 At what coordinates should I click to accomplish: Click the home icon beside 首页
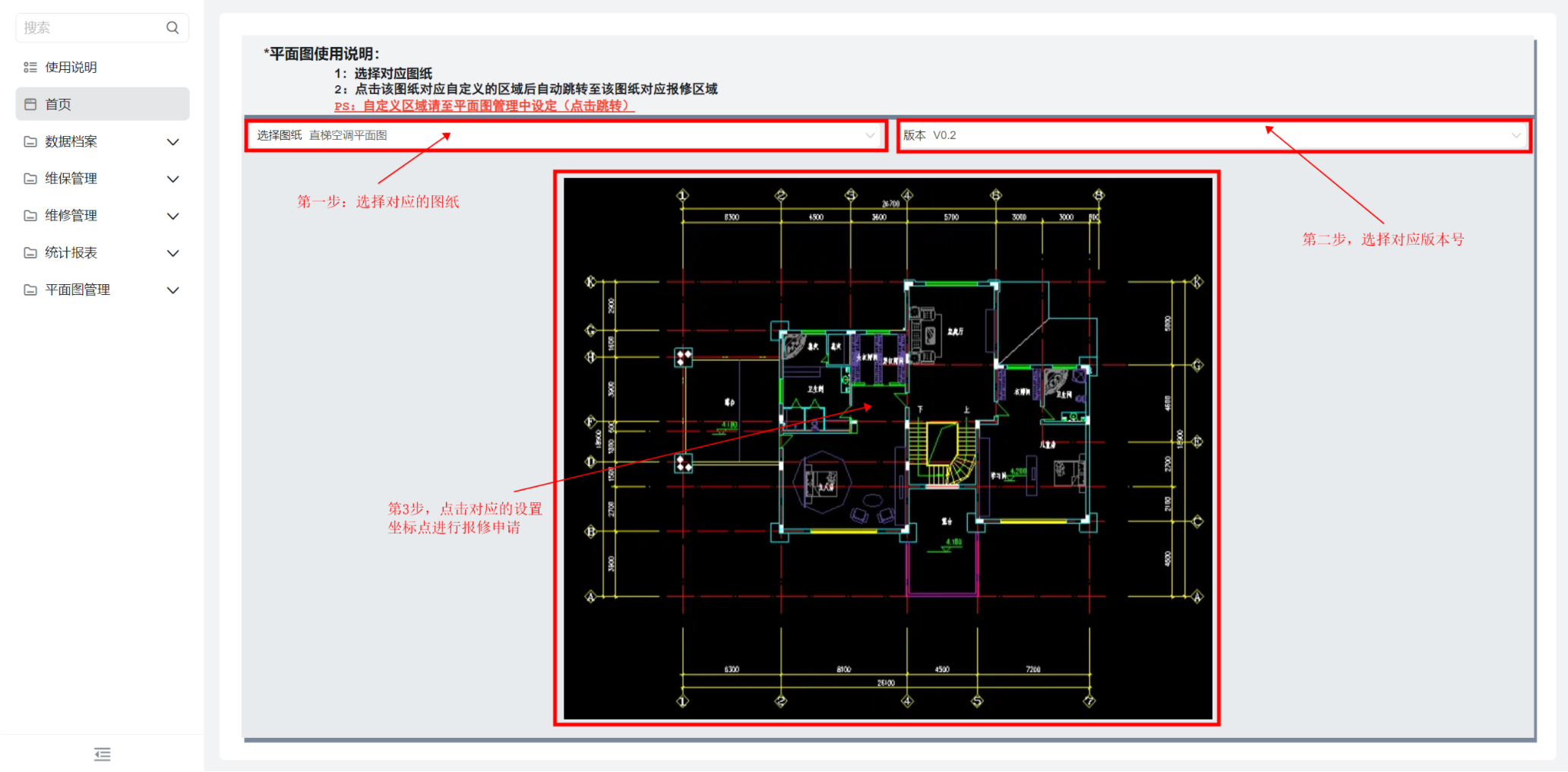(30, 104)
